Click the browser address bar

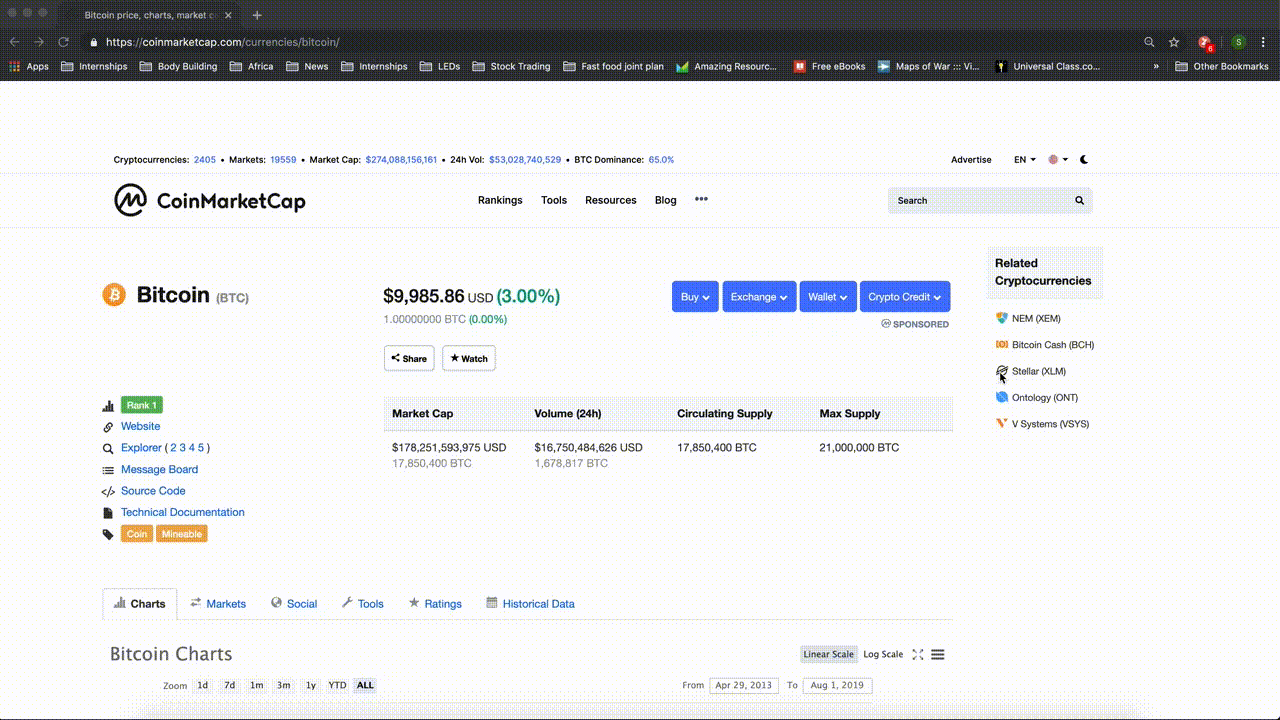tap(610, 42)
